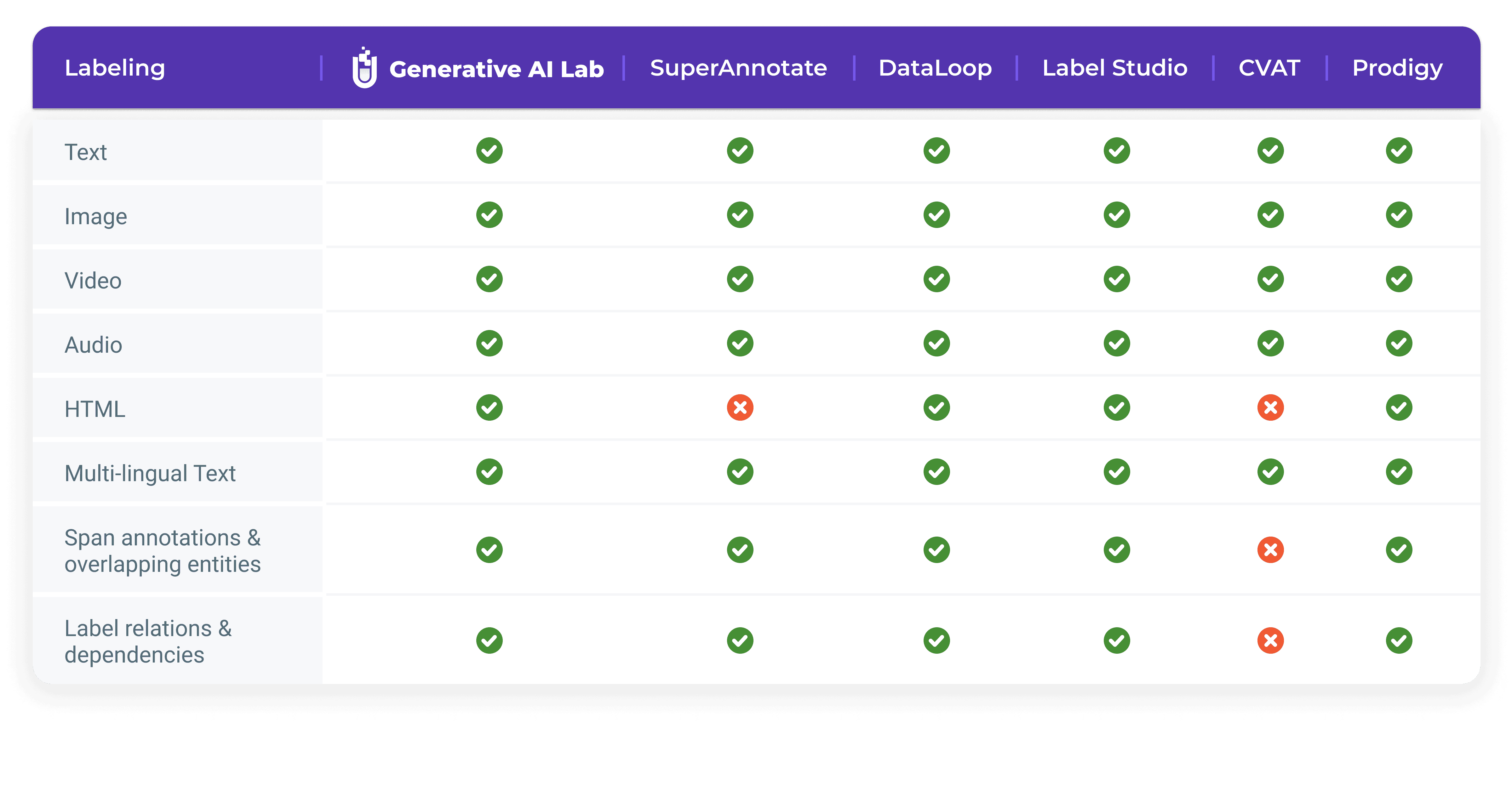Viewport: 1512px width, 791px height.
Task: Click green check for Text under SuperAnnotate
Action: coord(740,151)
